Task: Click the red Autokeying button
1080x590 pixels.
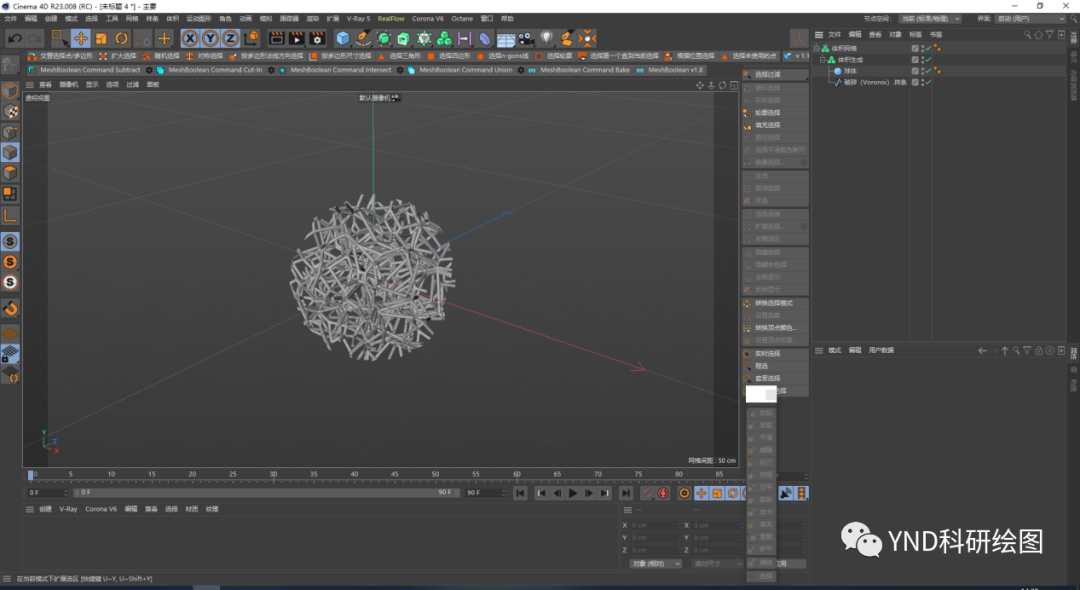Action: [663, 493]
